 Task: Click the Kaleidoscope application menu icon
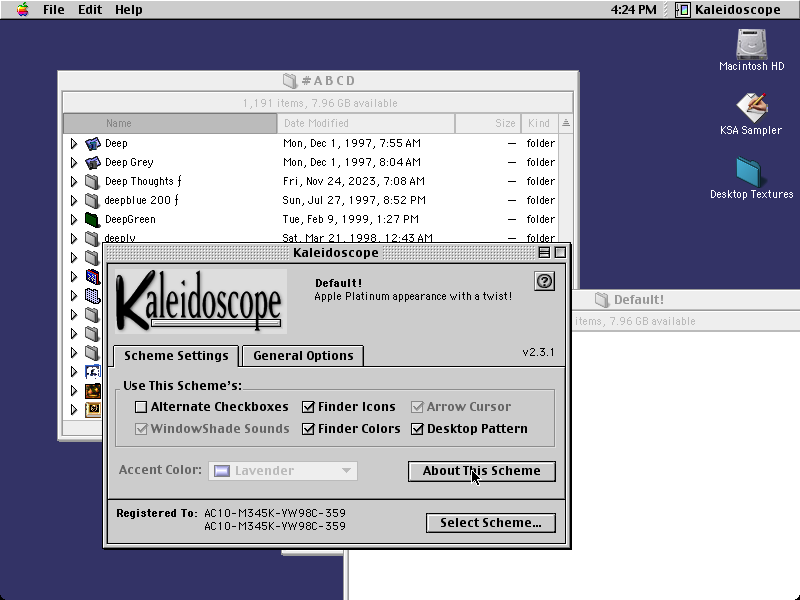pos(683,10)
